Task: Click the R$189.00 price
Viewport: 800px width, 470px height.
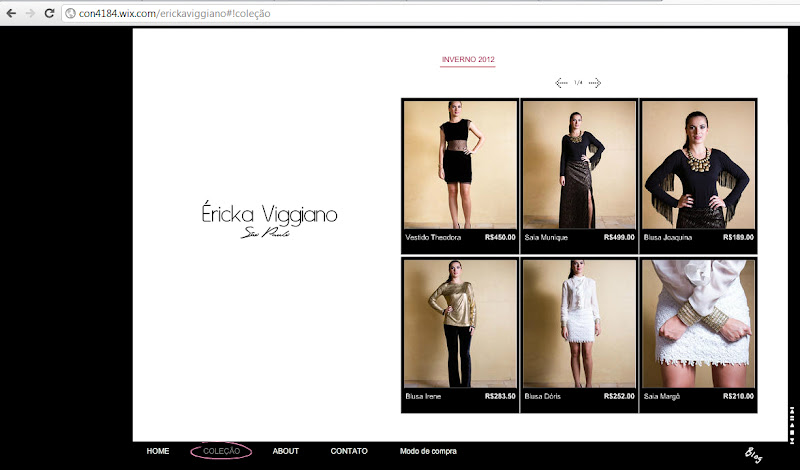Action: point(738,237)
